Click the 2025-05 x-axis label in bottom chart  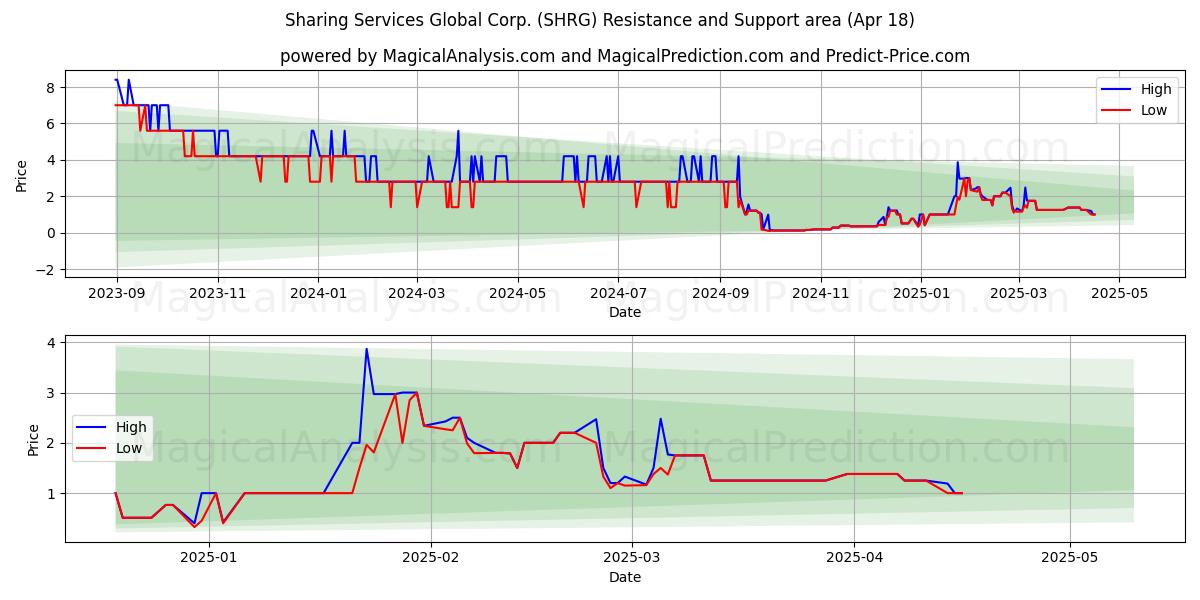click(x=1070, y=560)
